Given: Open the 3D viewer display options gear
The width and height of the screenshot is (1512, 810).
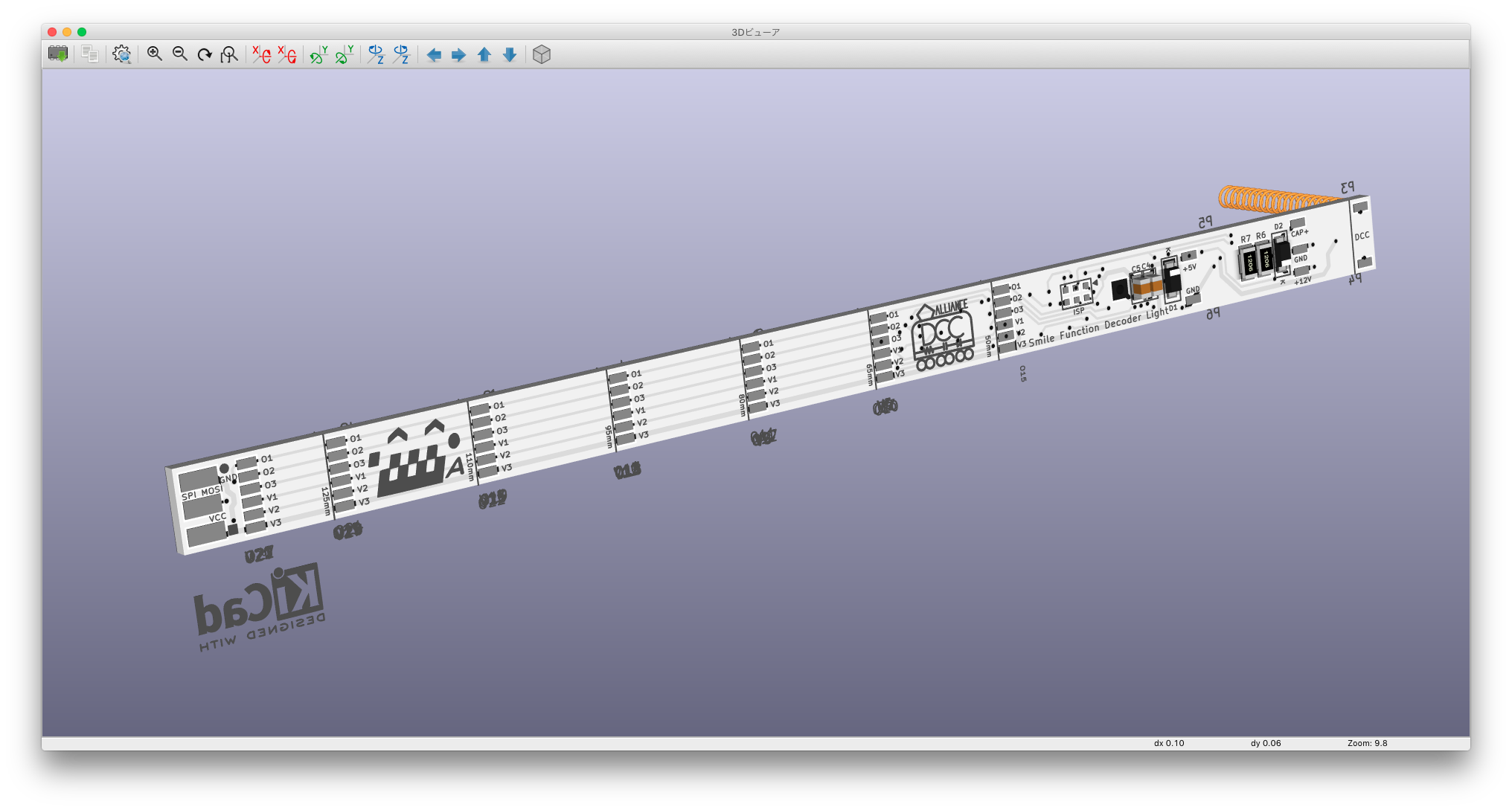Looking at the screenshot, I should (122, 54).
